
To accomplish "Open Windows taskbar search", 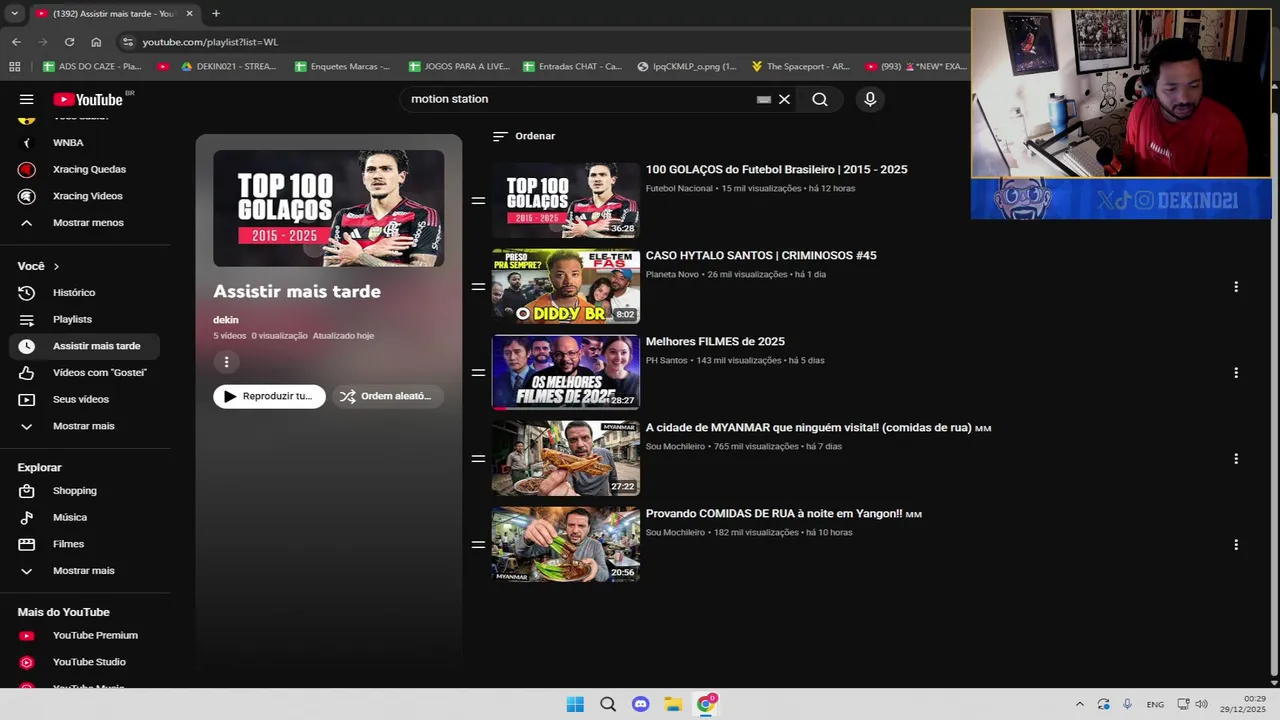I will point(608,704).
